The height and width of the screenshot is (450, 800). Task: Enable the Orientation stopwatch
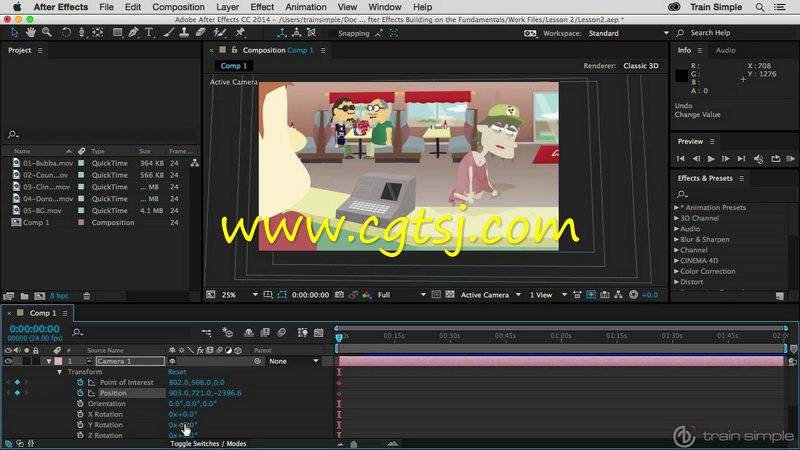coord(80,404)
